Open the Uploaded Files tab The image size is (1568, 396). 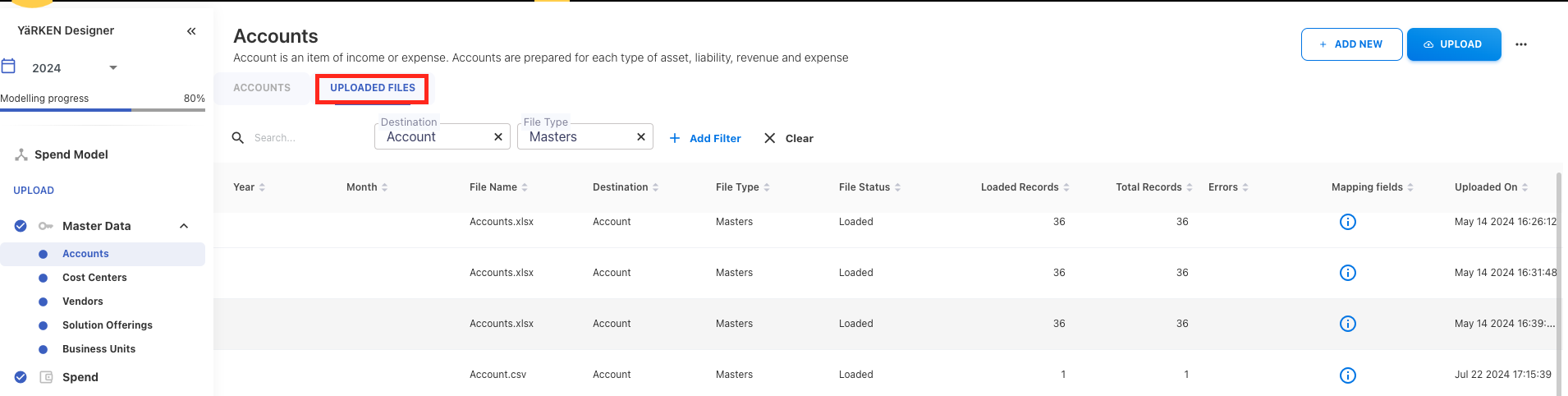tap(373, 88)
